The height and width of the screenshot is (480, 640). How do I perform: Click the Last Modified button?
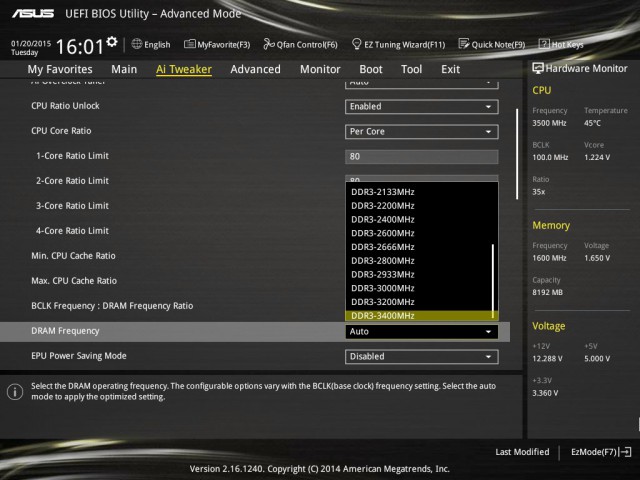(522, 452)
